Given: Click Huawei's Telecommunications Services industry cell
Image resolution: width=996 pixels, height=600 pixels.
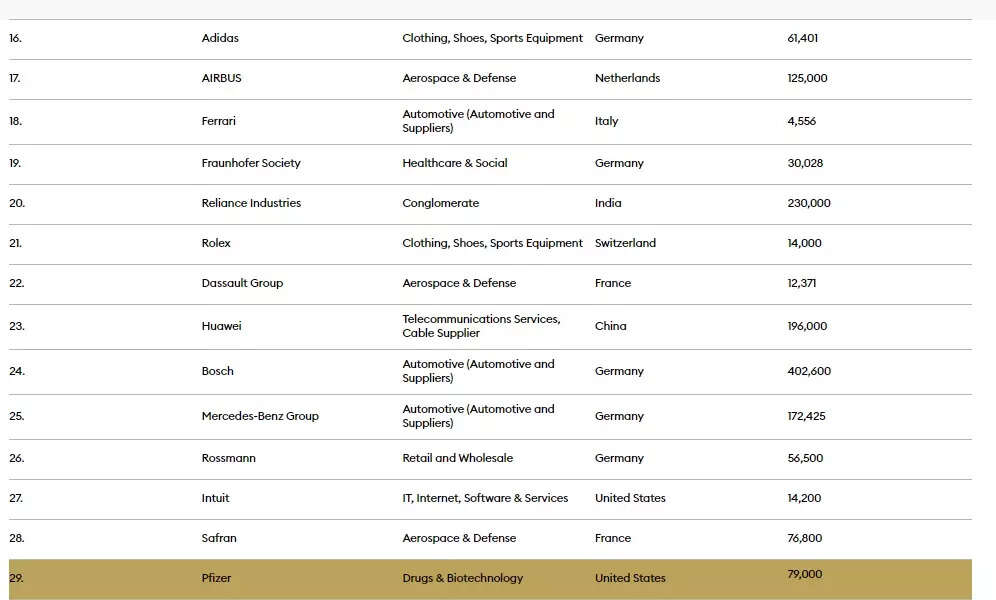Looking at the screenshot, I should click(x=481, y=326).
